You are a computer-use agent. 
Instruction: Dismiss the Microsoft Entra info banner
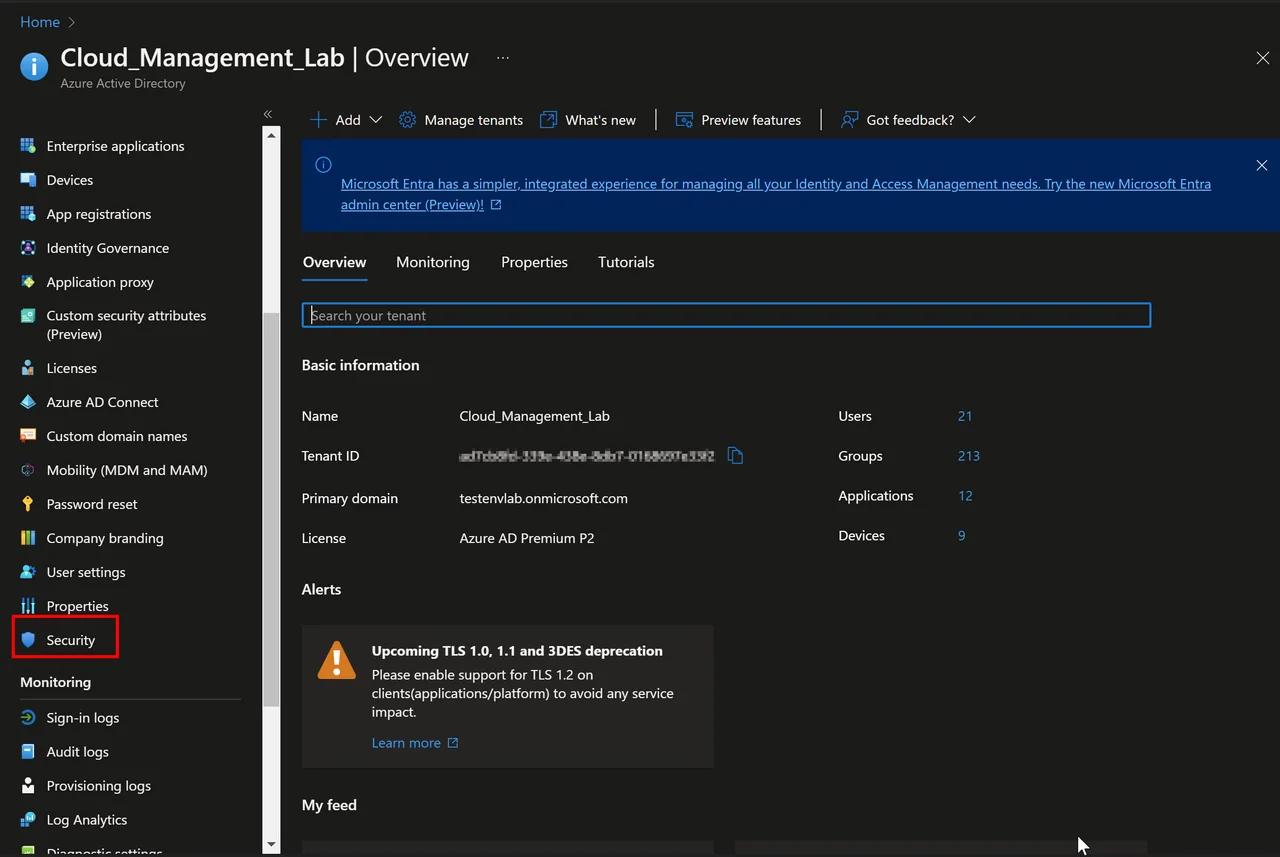1262,165
